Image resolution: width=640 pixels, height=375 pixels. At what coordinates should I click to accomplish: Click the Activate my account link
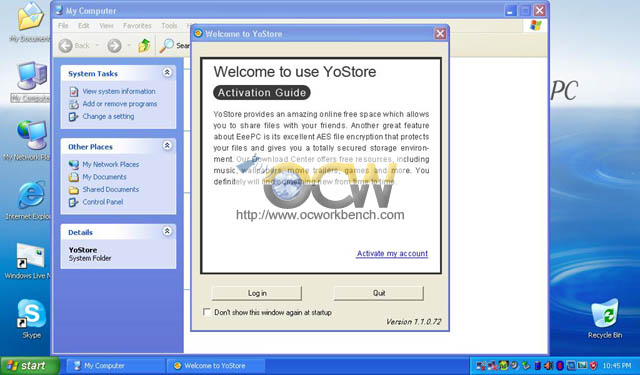[392, 253]
